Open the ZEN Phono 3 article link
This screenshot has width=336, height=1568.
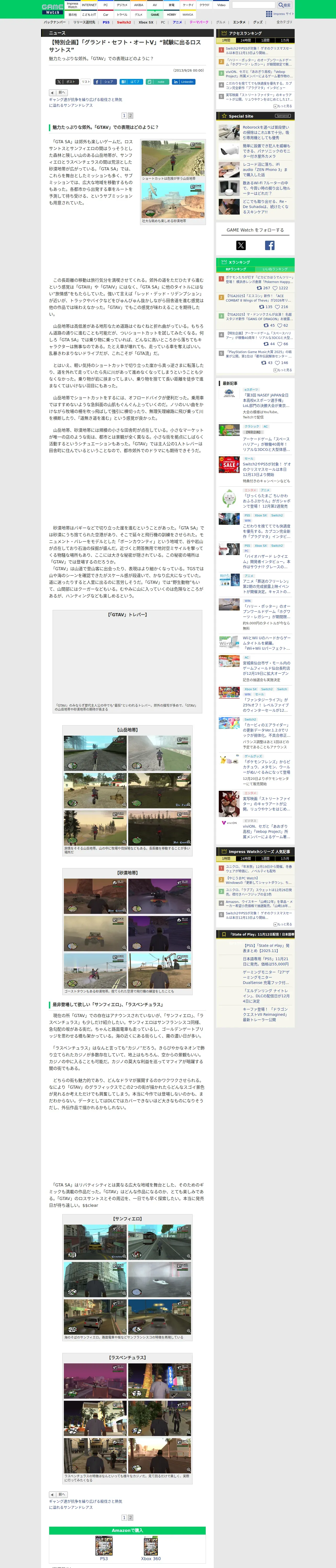266,169
